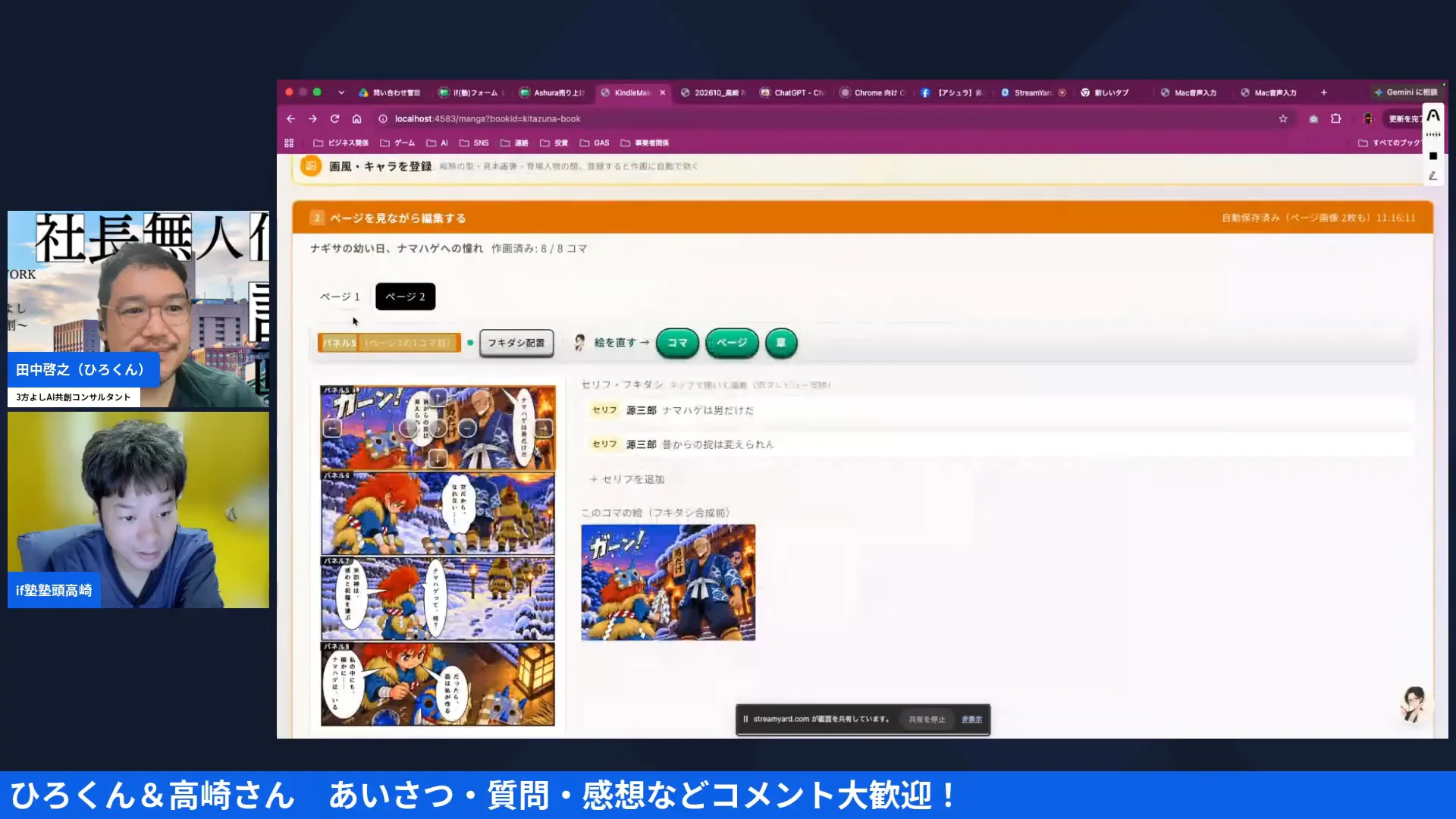Open the 事業者関係 bookmark folder
1456x819 pixels.
pyautogui.click(x=645, y=143)
